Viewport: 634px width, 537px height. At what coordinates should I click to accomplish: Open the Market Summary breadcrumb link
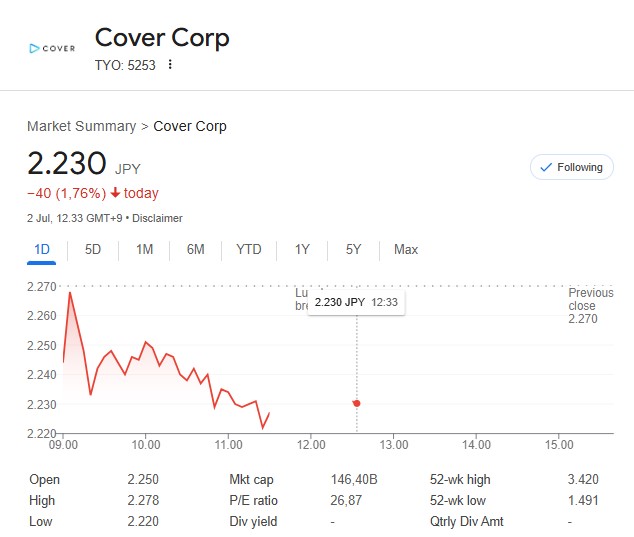coord(81,126)
